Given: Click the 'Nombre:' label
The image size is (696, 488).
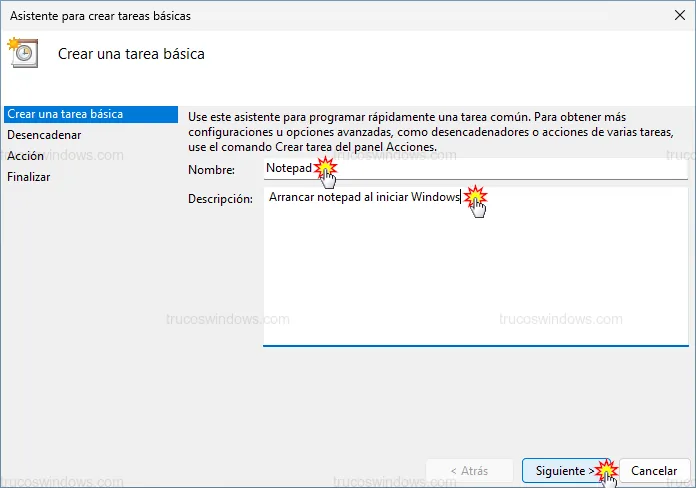Looking at the screenshot, I should (211, 171).
